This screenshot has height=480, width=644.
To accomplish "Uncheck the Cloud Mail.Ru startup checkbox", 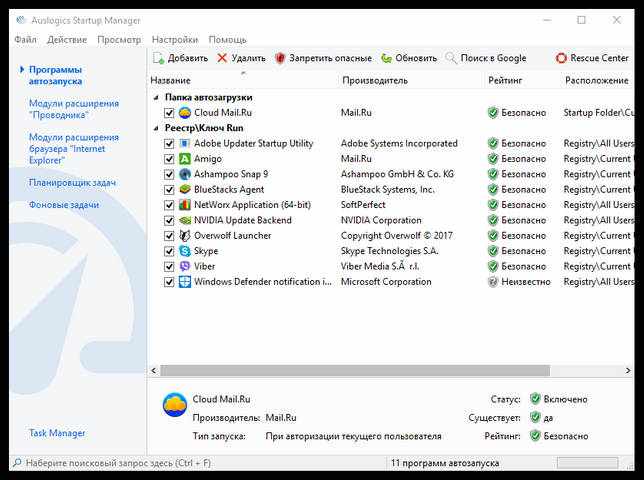I will (169, 113).
